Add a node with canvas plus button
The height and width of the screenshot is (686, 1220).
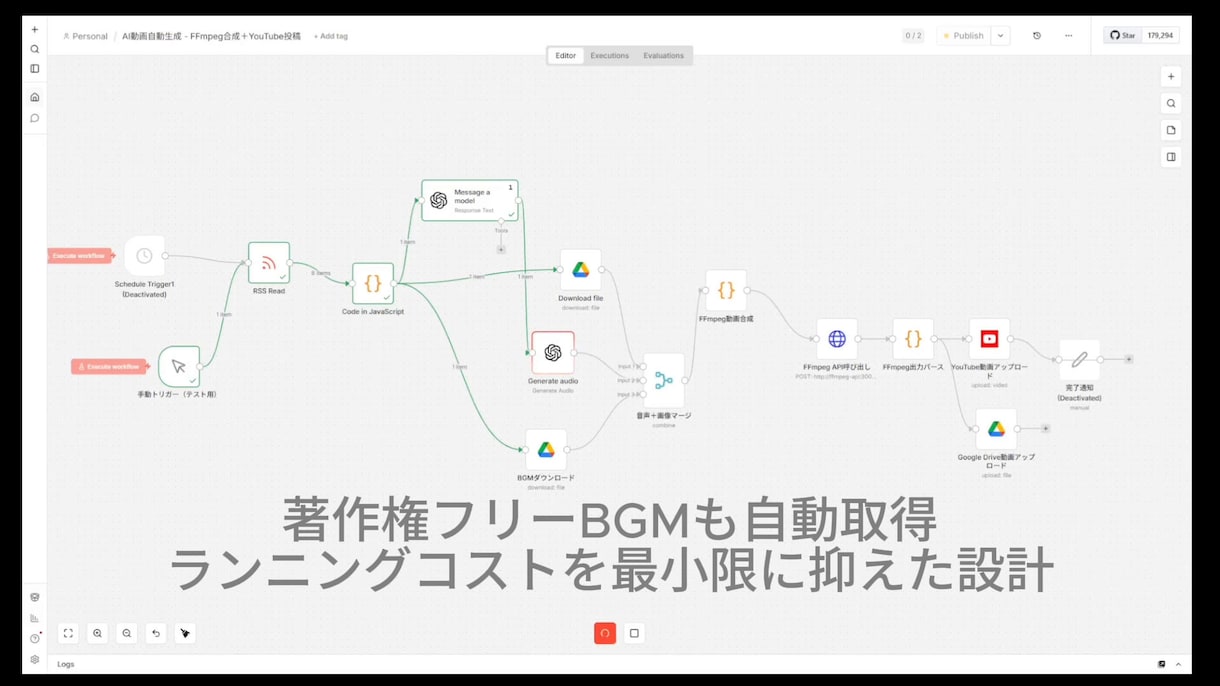1171,76
